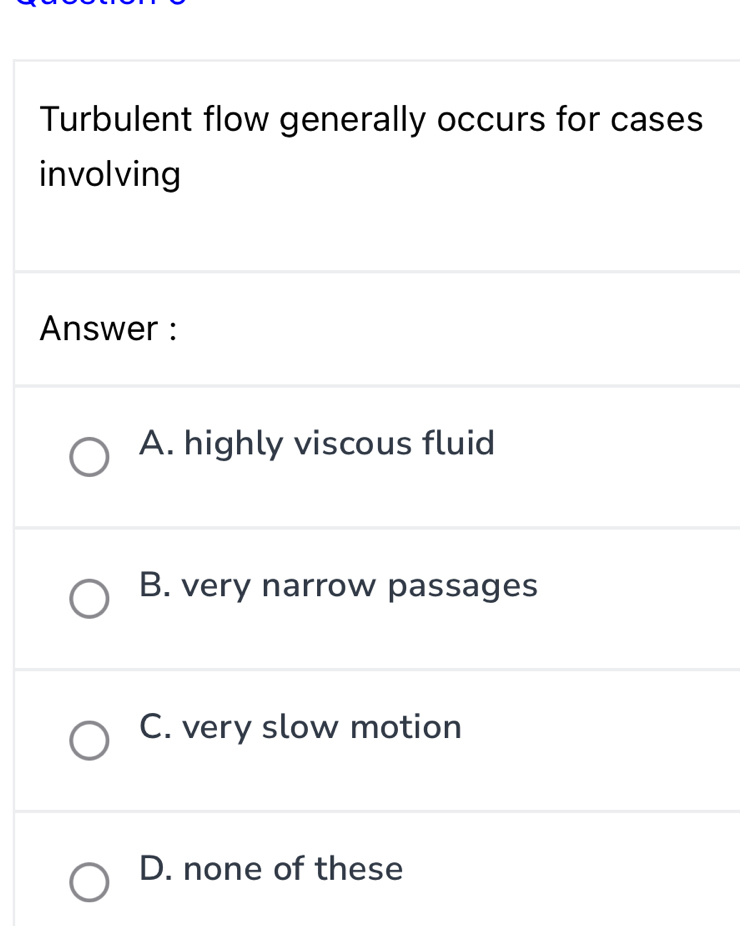Screen dimensions: 740x926
Task: Click the "A. highly viscous fluid" answer text
Action: pos(317,442)
